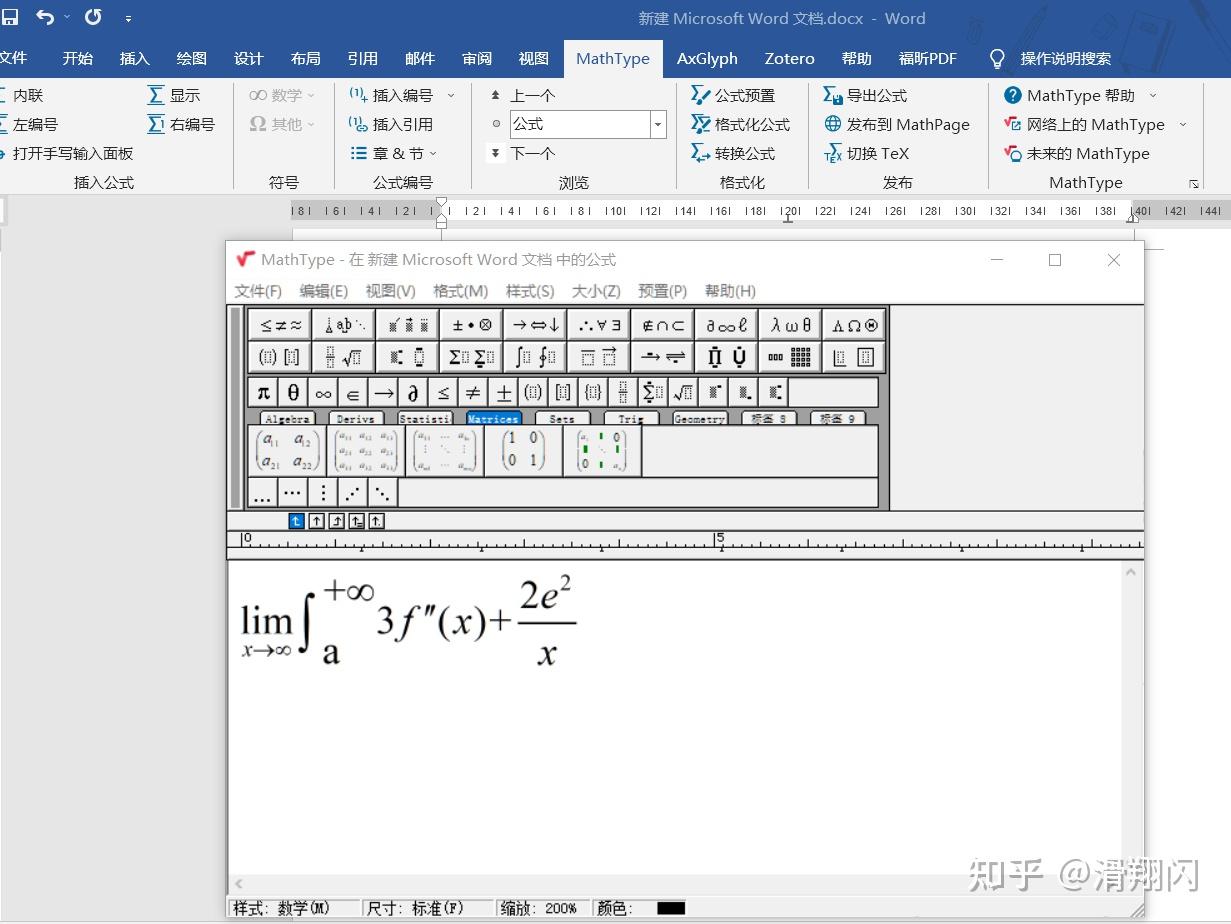Expand the 公式 browse combo box
The height and width of the screenshot is (924, 1231).
tap(658, 124)
